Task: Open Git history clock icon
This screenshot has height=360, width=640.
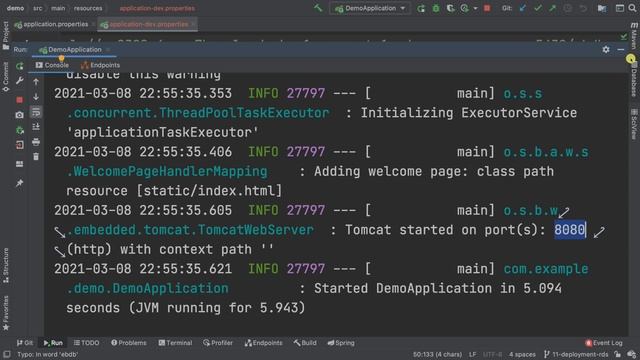Action: [568, 8]
